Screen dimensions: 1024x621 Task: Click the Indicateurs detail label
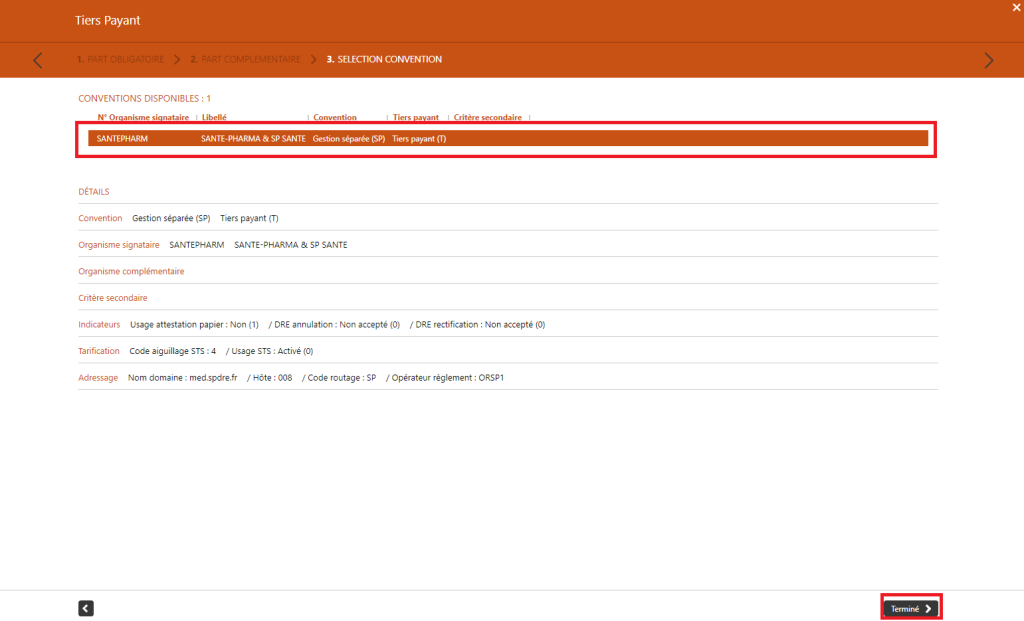[x=99, y=324]
